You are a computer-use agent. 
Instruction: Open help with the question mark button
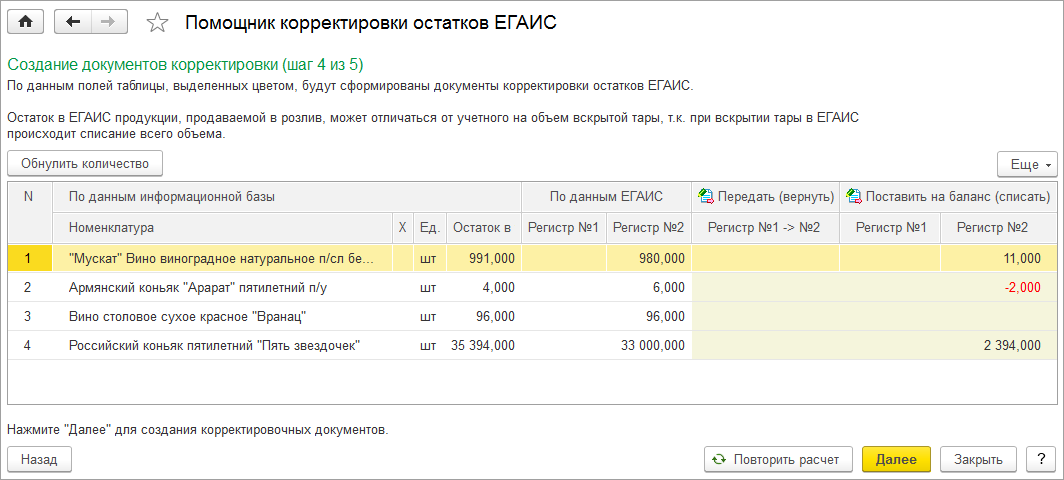coord(1040,460)
